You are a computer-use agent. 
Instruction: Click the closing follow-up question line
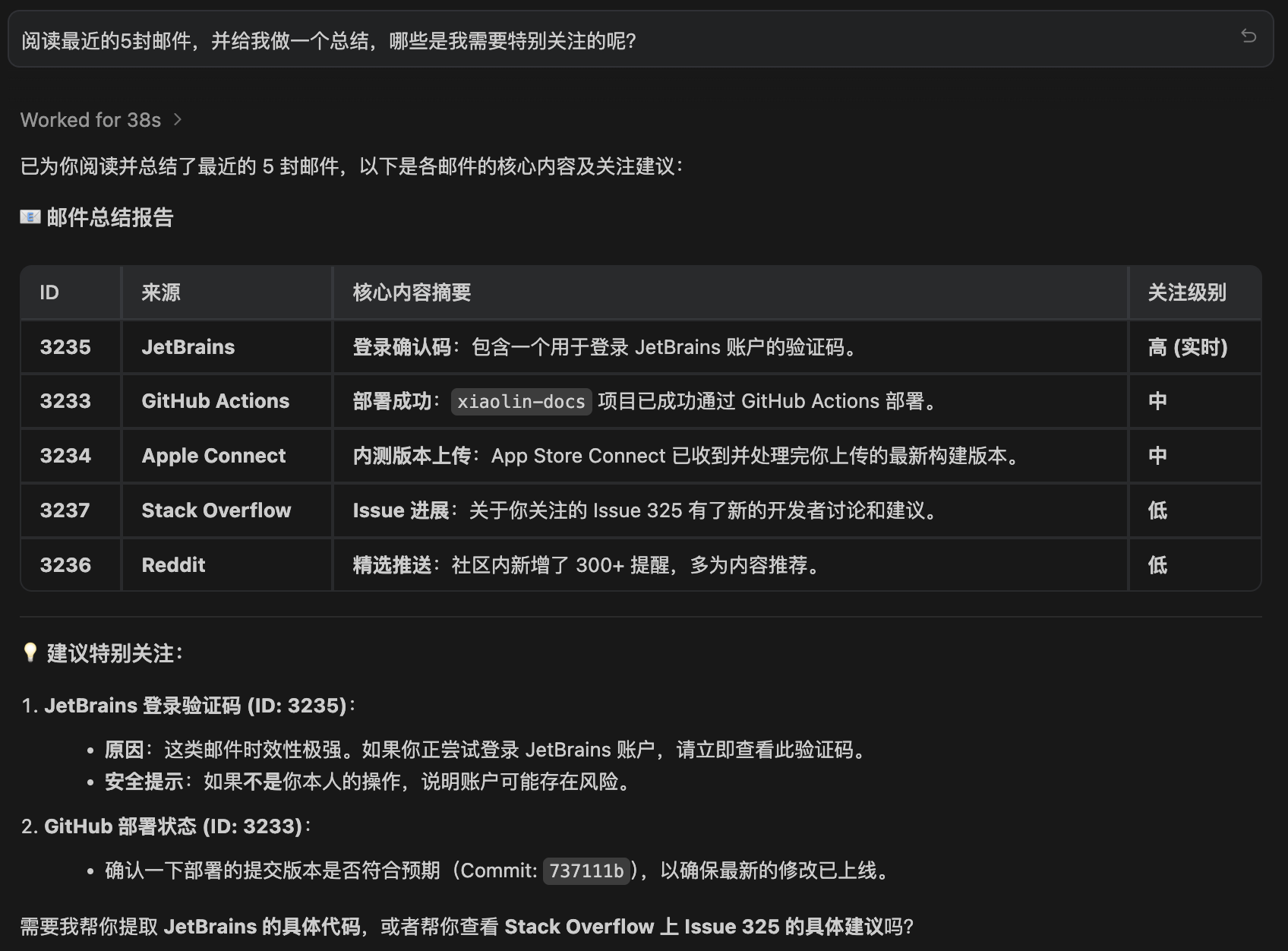467,927
